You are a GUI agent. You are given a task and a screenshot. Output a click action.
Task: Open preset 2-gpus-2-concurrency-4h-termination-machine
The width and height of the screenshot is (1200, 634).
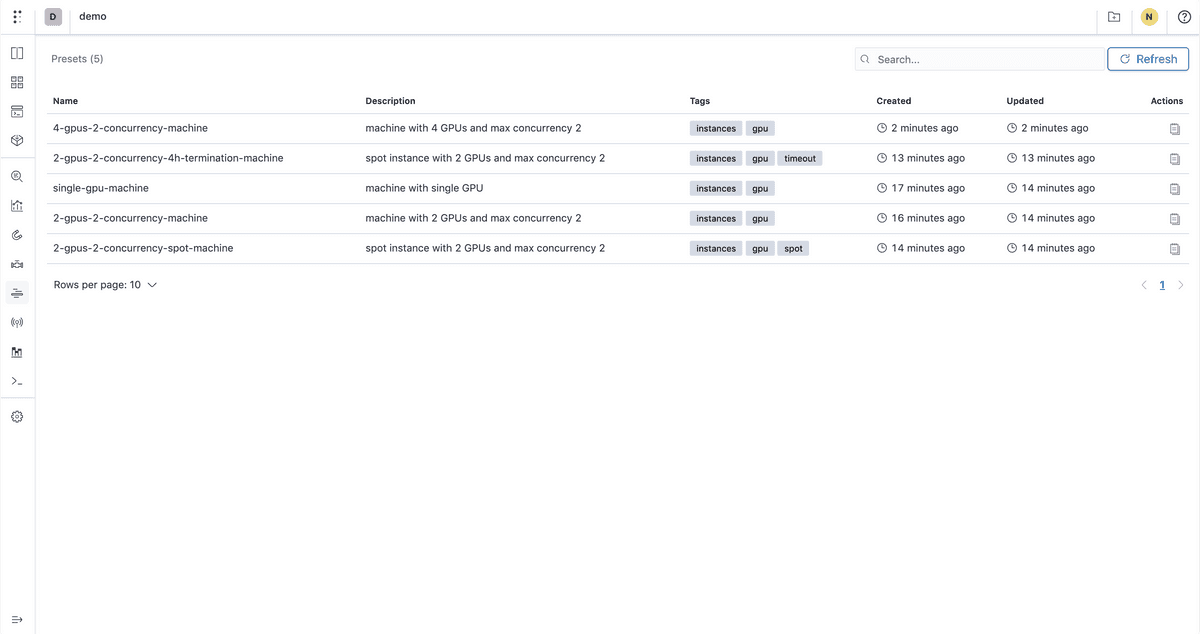click(168, 158)
